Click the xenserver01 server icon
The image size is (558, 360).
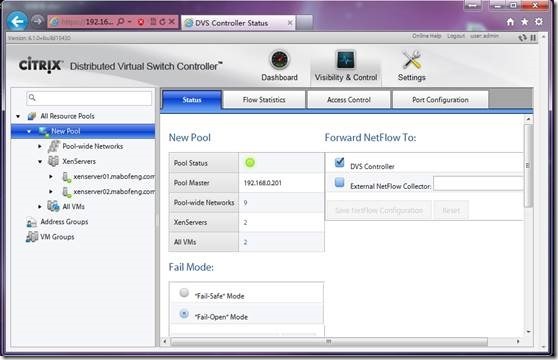67,177
